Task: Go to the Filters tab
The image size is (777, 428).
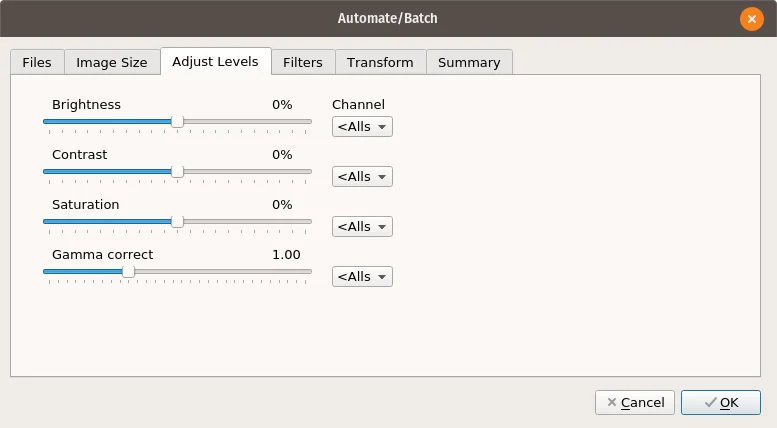Action: [x=303, y=62]
